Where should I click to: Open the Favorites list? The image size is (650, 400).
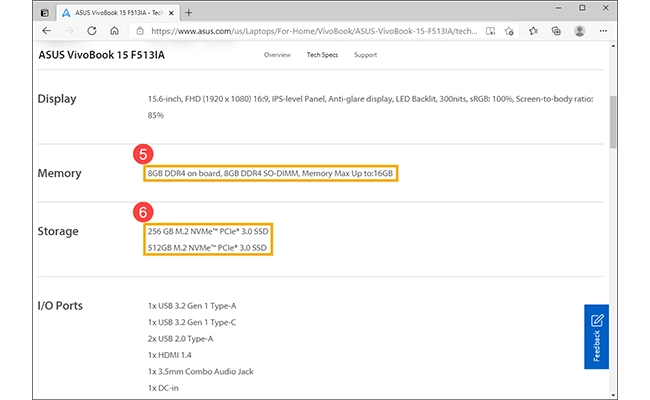[x=534, y=31]
